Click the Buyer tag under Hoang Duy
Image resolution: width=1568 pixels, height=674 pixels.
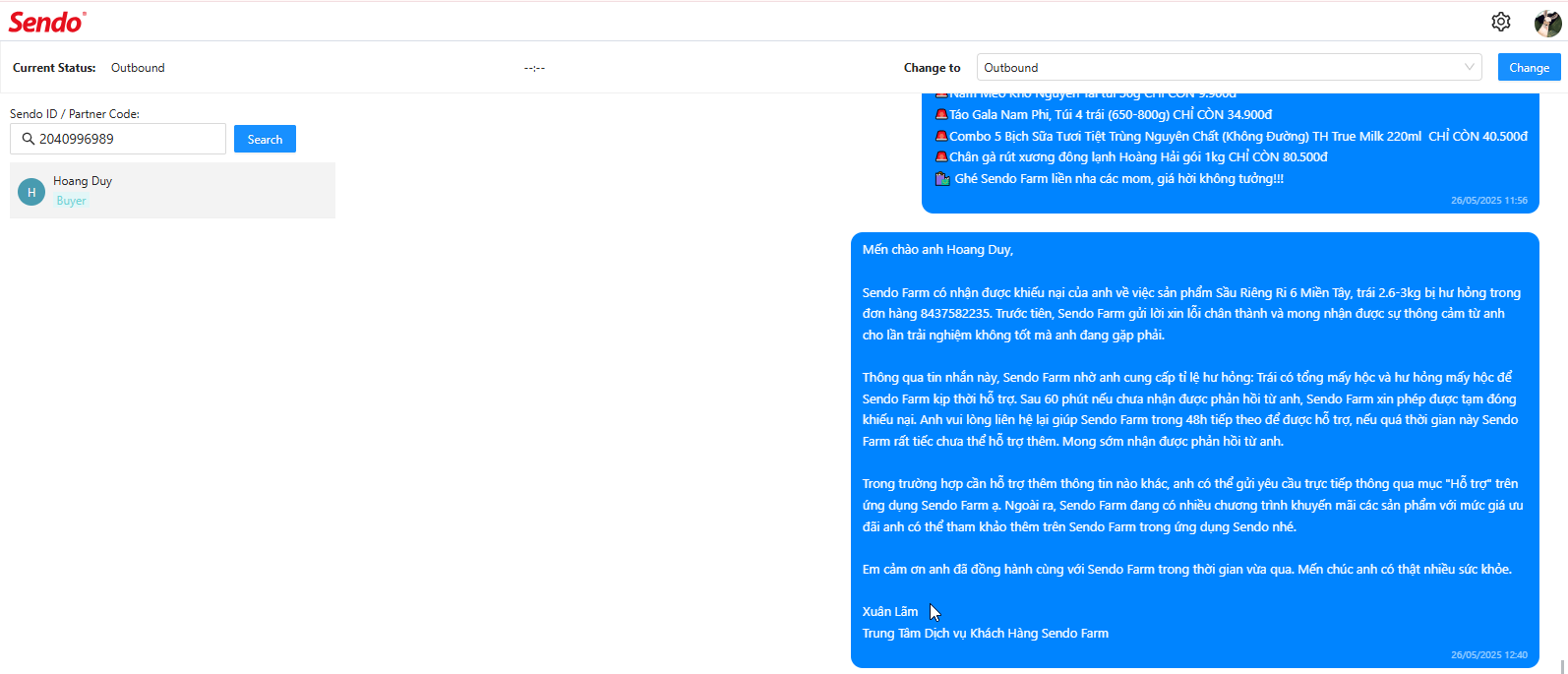point(71,201)
